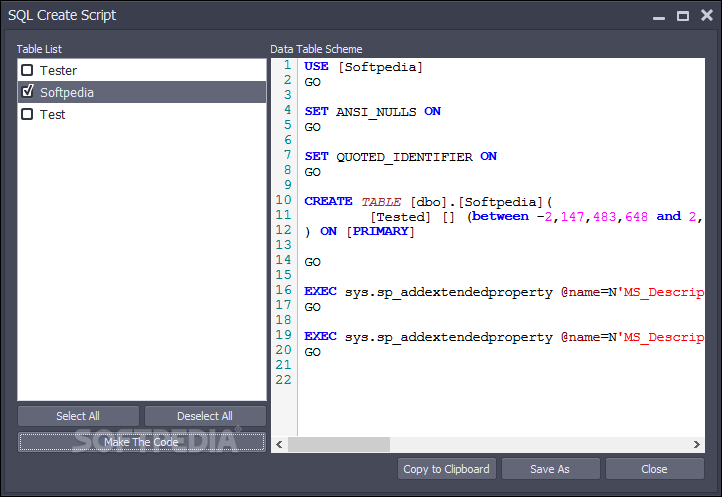Click the GO statement on line 2
The image size is (722, 497).
pyautogui.click(x=313, y=82)
